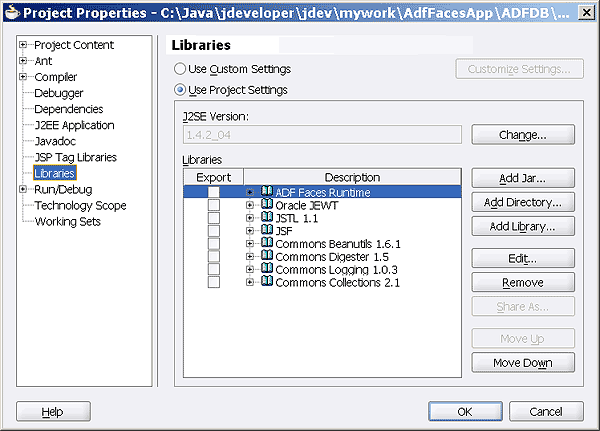The image size is (600, 431).
Task: Expand the Project Content tree node
Action: tap(23, 46)
